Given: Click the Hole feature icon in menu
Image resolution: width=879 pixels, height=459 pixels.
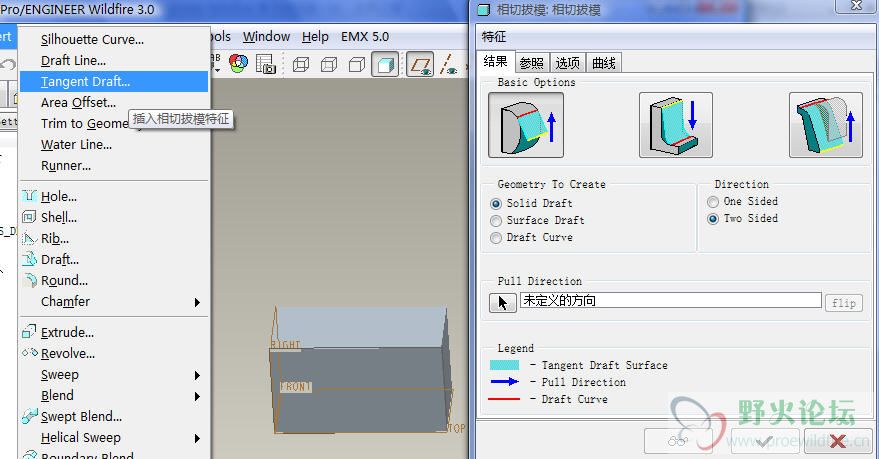Looking at the screenshot, I should 29,196.
